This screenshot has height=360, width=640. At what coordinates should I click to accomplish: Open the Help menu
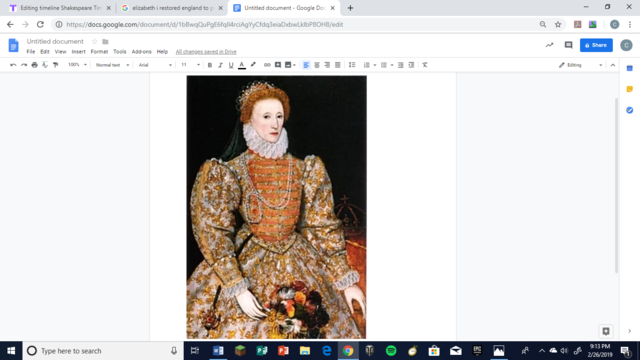tap(162, 52)
